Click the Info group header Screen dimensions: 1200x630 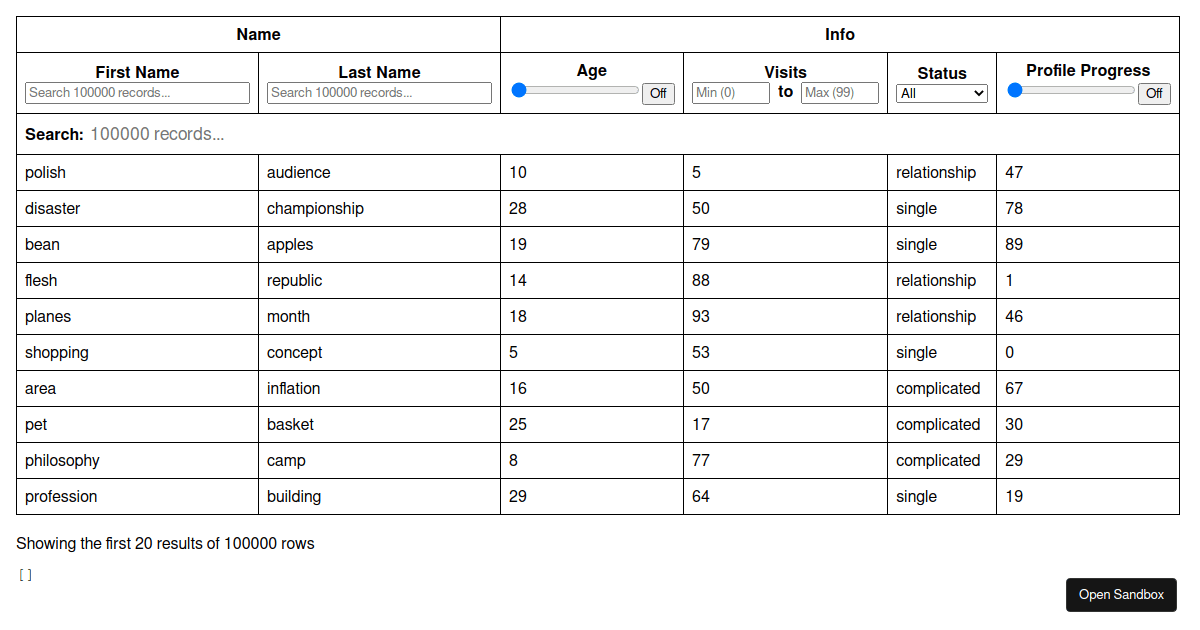pos(840,33)
